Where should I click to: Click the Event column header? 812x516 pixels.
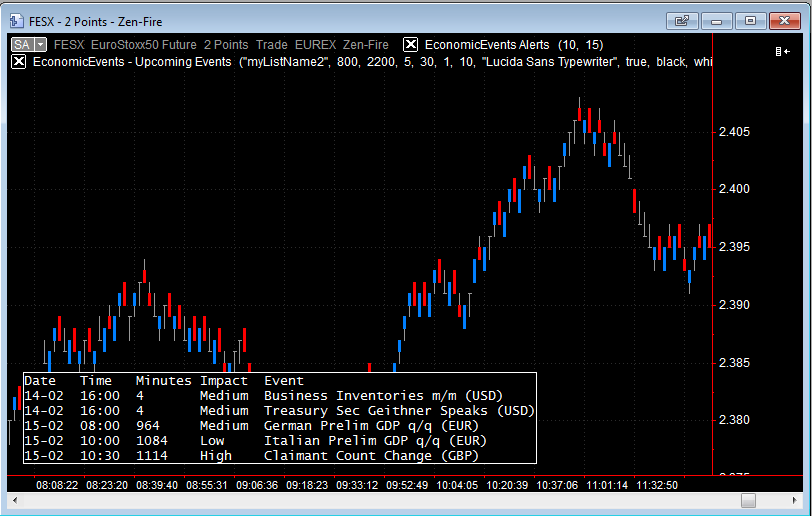(284, 381)
